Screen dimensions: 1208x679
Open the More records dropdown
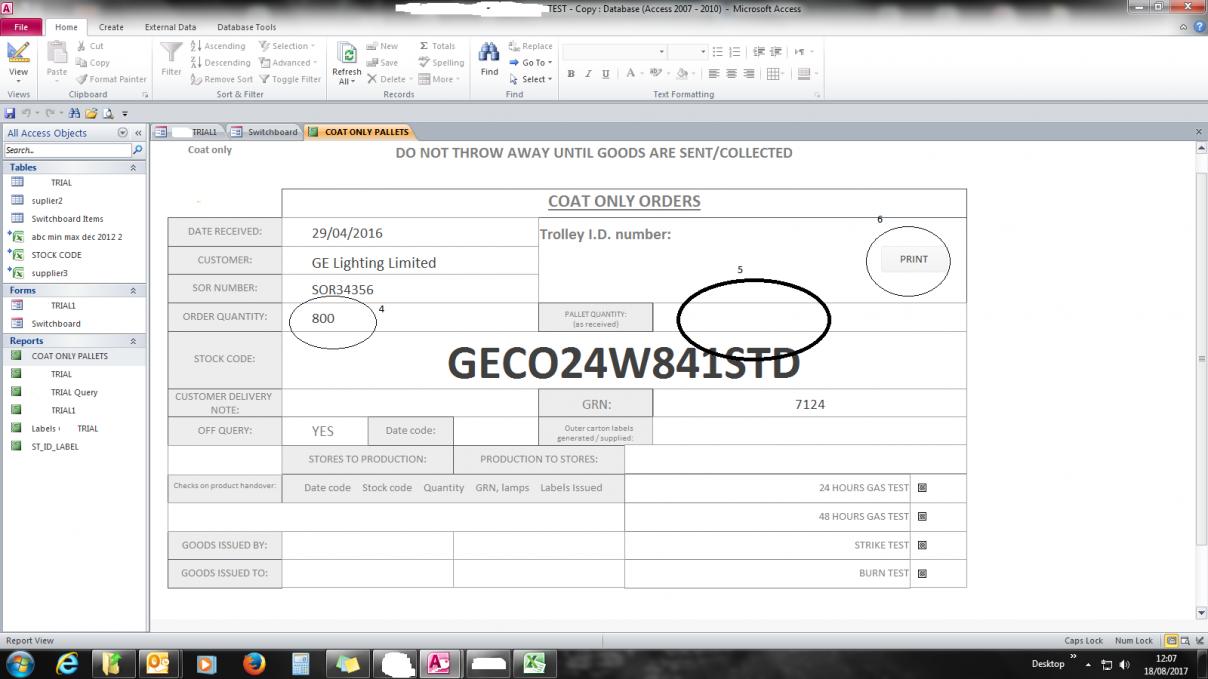pos(439,79)
